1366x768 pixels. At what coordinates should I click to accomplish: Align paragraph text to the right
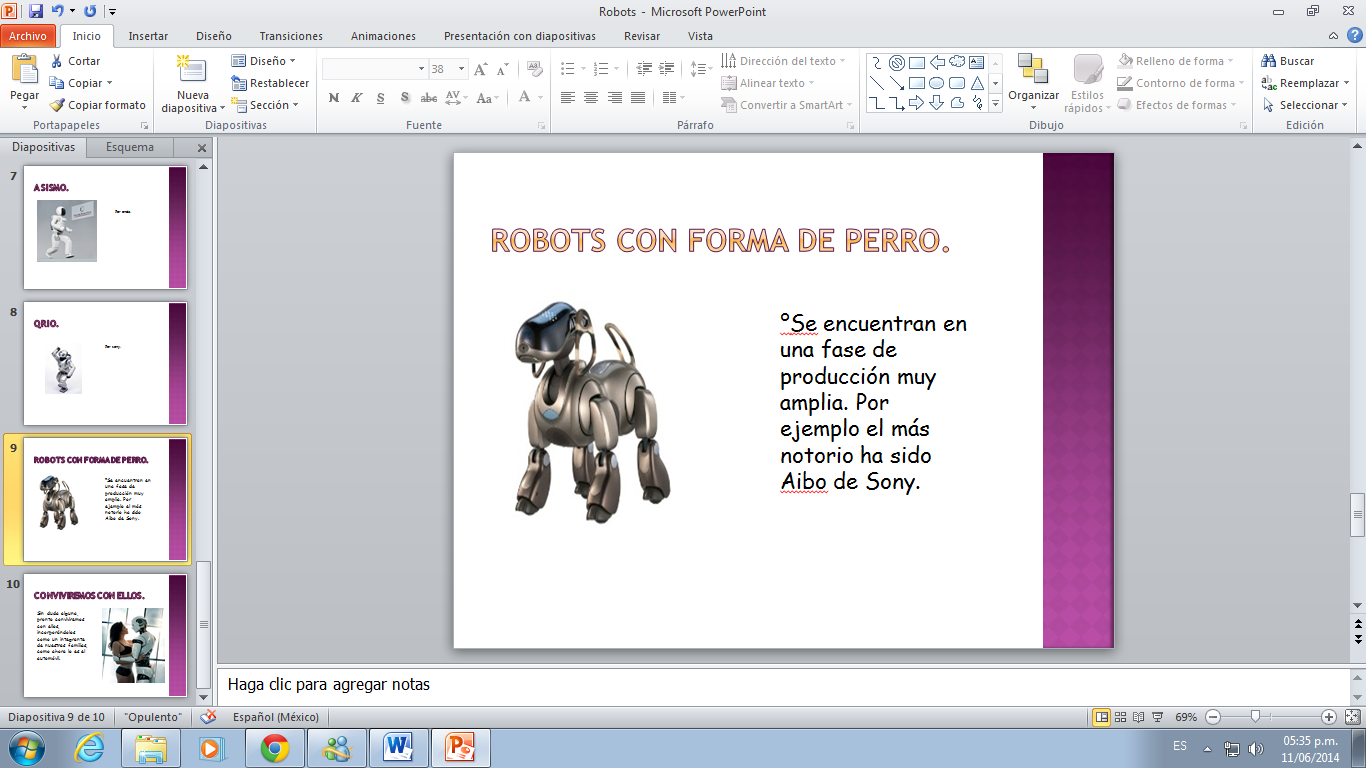(x=614, y=98)
